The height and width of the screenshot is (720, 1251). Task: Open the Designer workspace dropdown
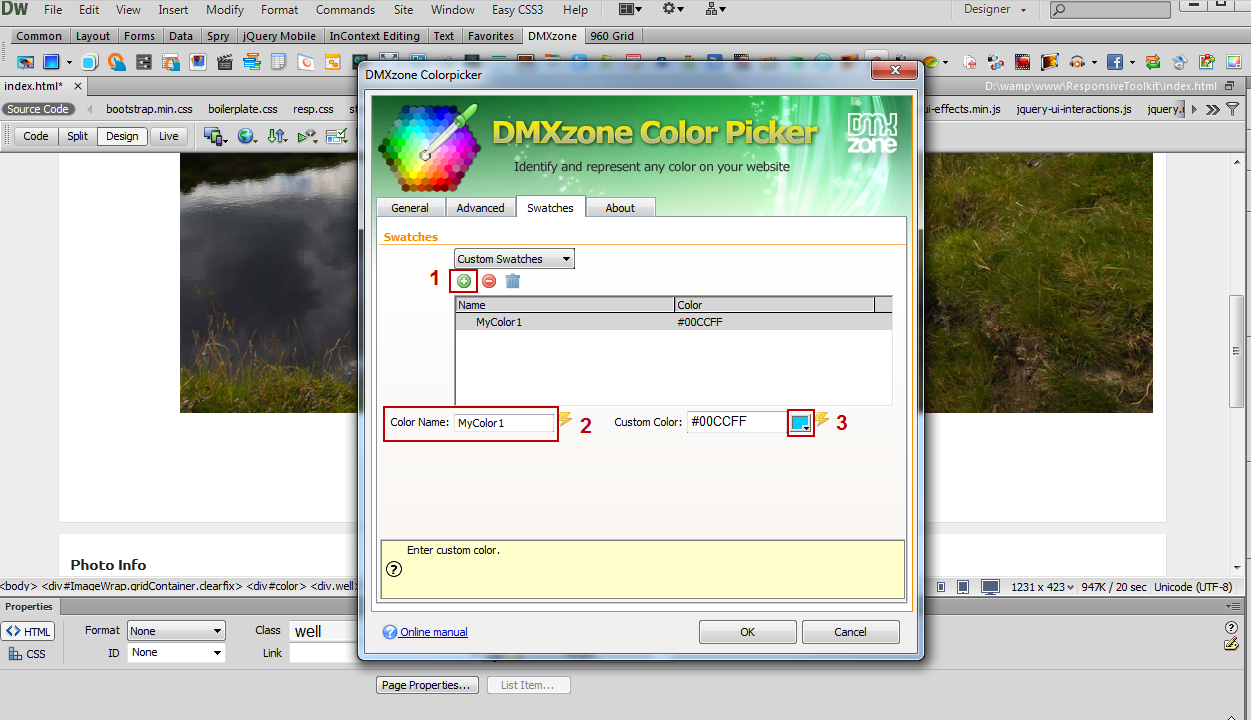994,9
